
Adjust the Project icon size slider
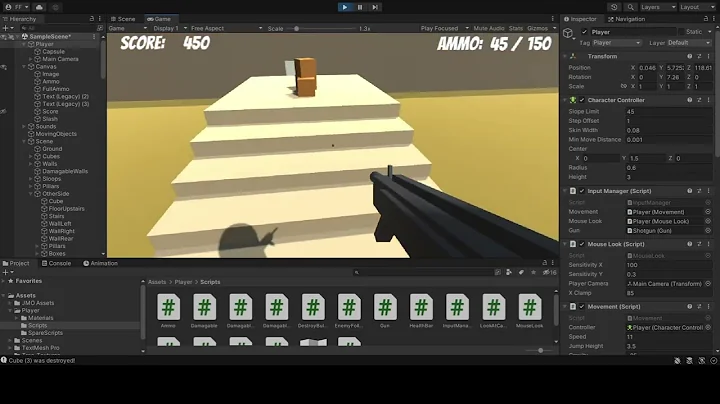(540, 350)
